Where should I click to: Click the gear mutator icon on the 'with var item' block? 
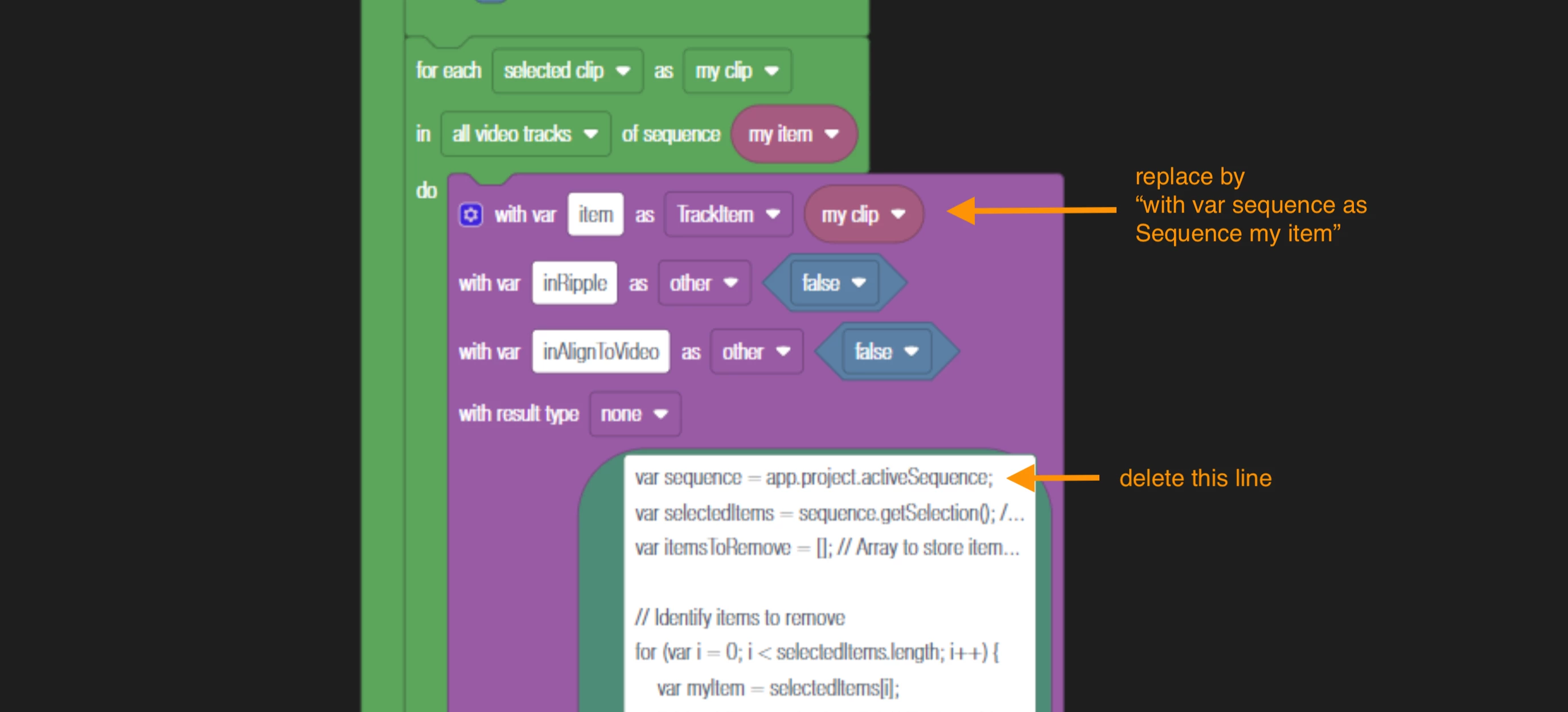tap(470, 215)
